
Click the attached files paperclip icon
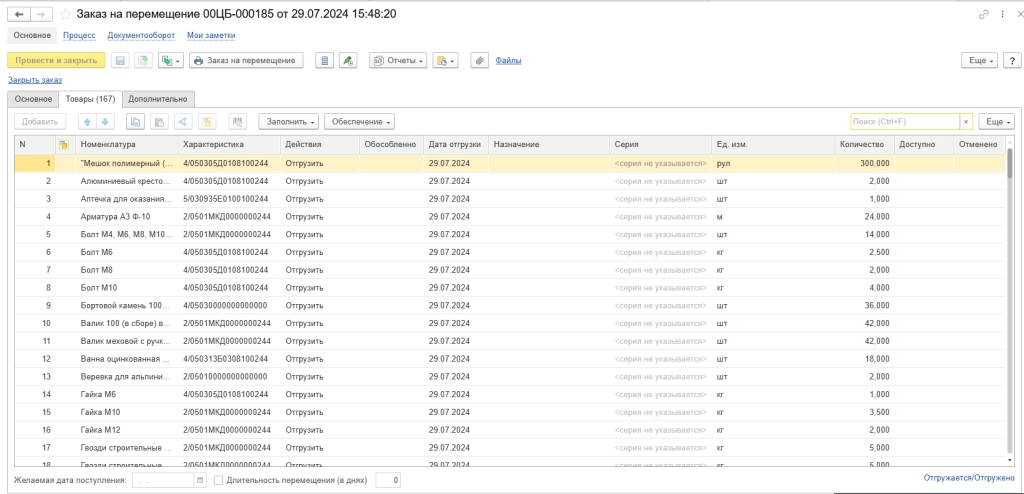click(x=479, y=60)
